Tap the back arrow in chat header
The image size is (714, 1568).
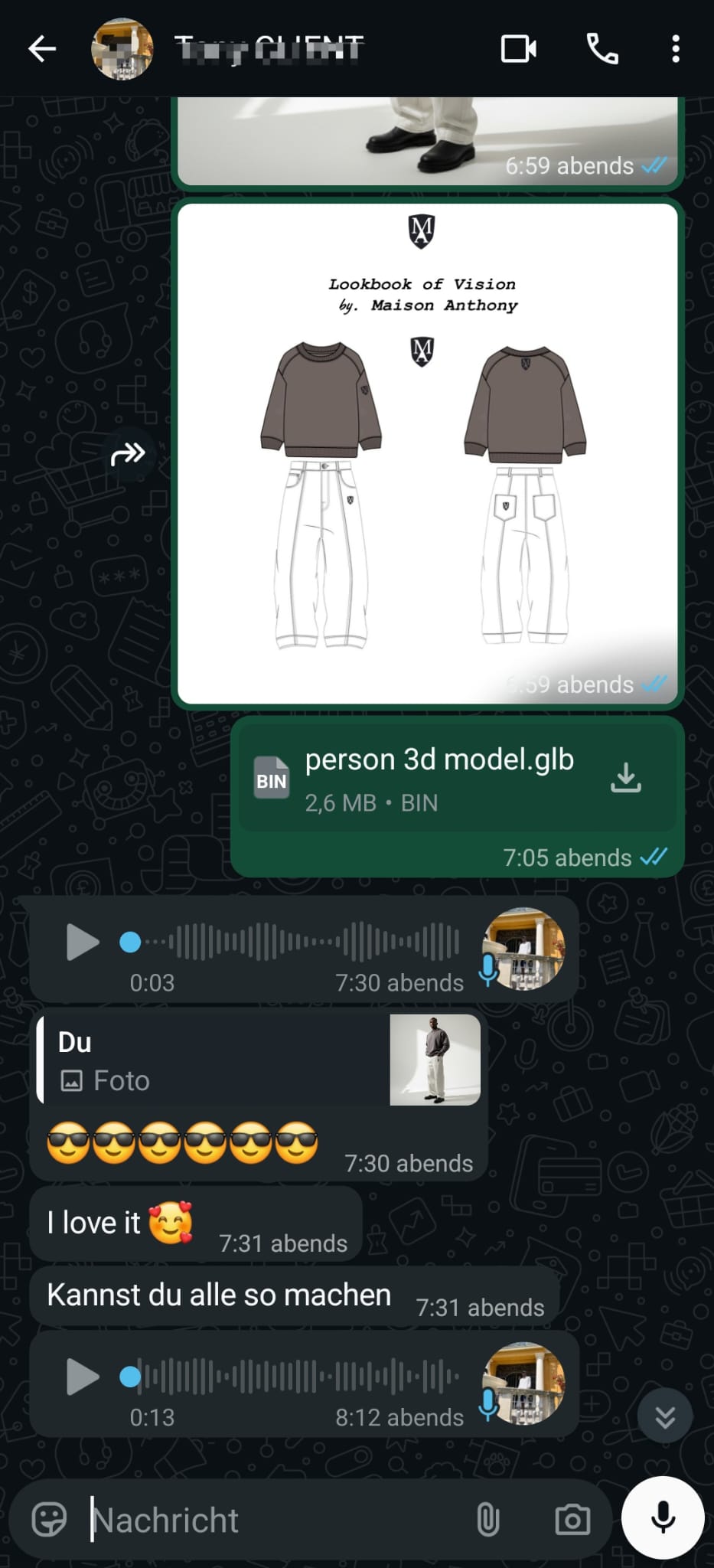(42, 49)
